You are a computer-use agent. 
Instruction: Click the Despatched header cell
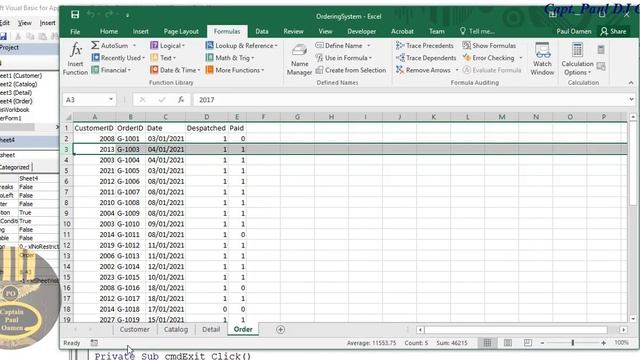(x=206, y=128)
